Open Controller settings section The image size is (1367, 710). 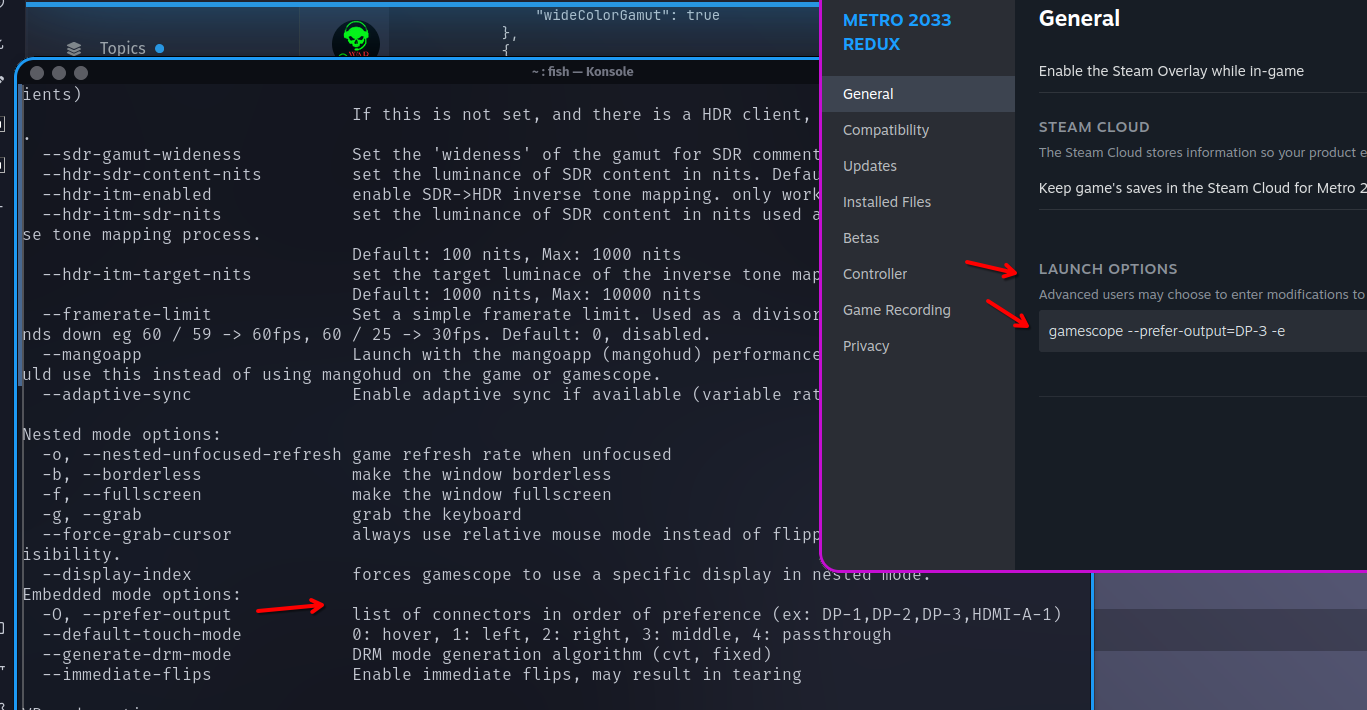875,274
